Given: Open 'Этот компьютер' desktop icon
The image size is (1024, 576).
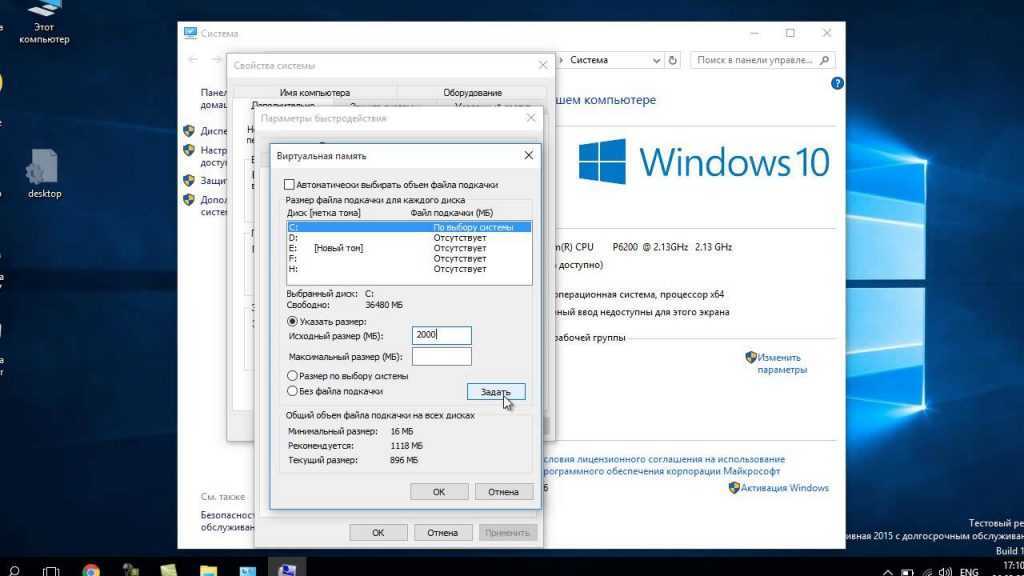Looking at the screenshot, I should [x=44, y=22].
